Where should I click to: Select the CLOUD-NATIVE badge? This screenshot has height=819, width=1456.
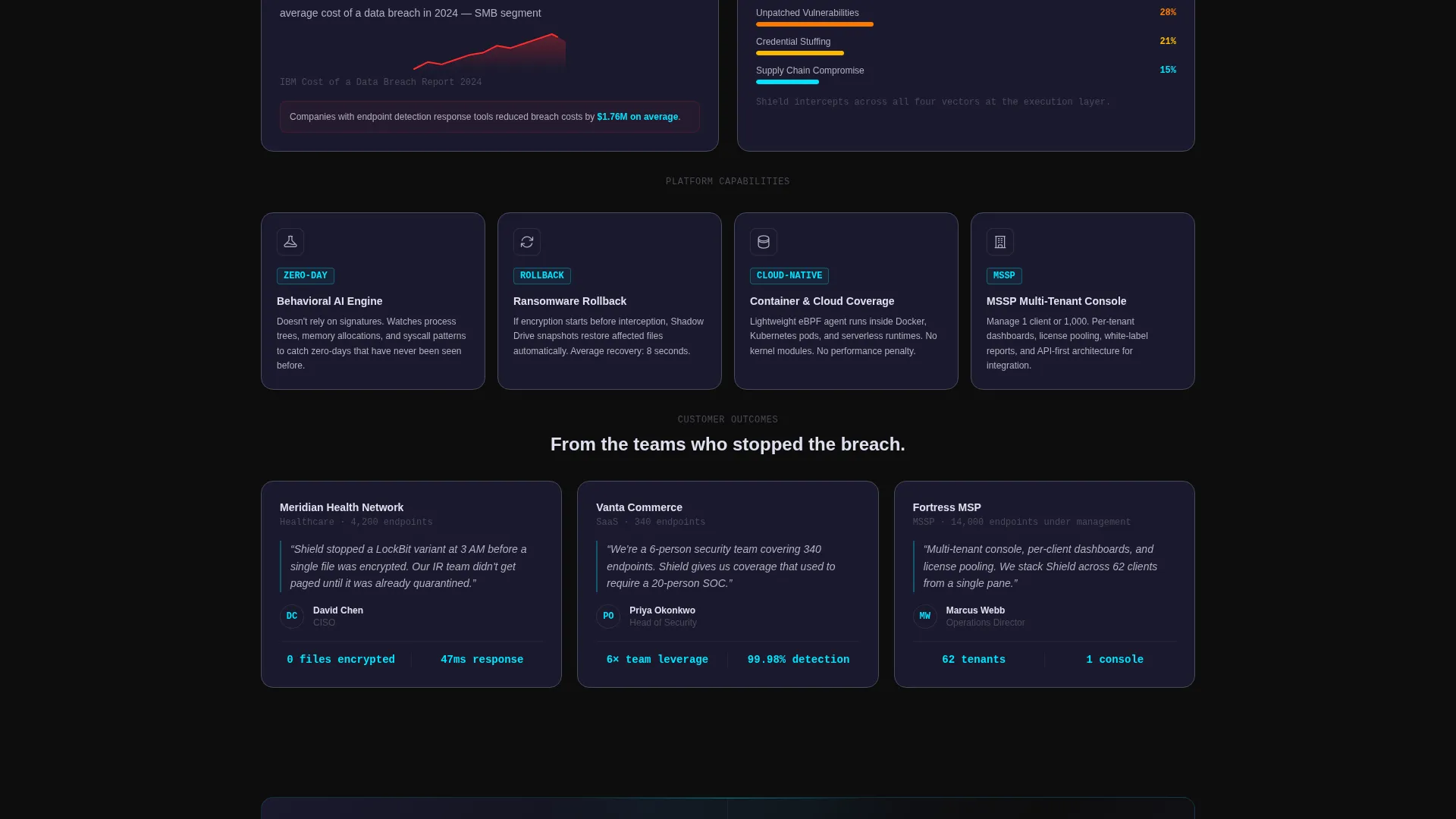tap(789, 276)
